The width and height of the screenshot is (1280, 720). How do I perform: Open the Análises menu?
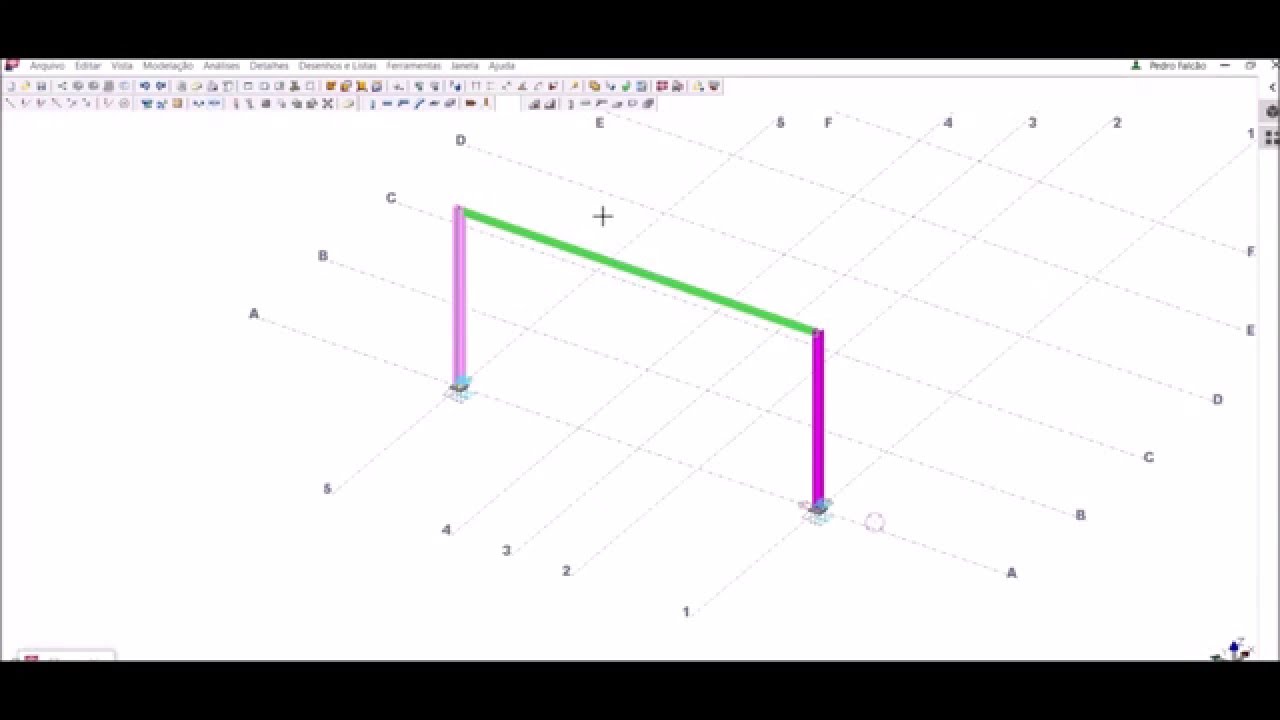222,66
